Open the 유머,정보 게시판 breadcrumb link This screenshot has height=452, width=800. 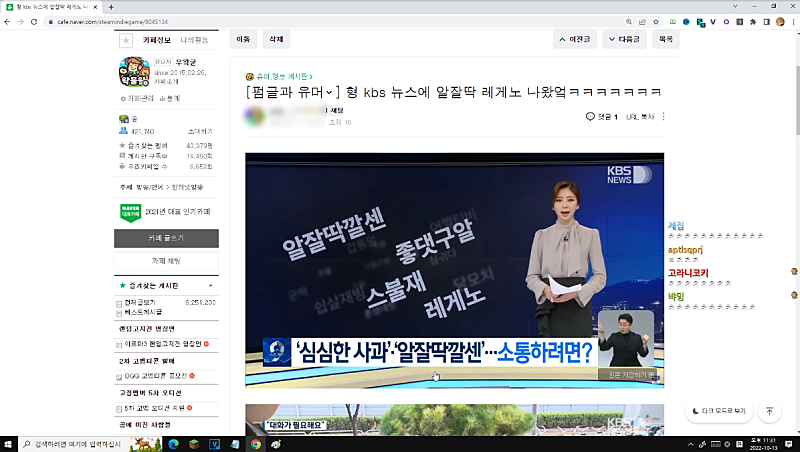(284, 77)
